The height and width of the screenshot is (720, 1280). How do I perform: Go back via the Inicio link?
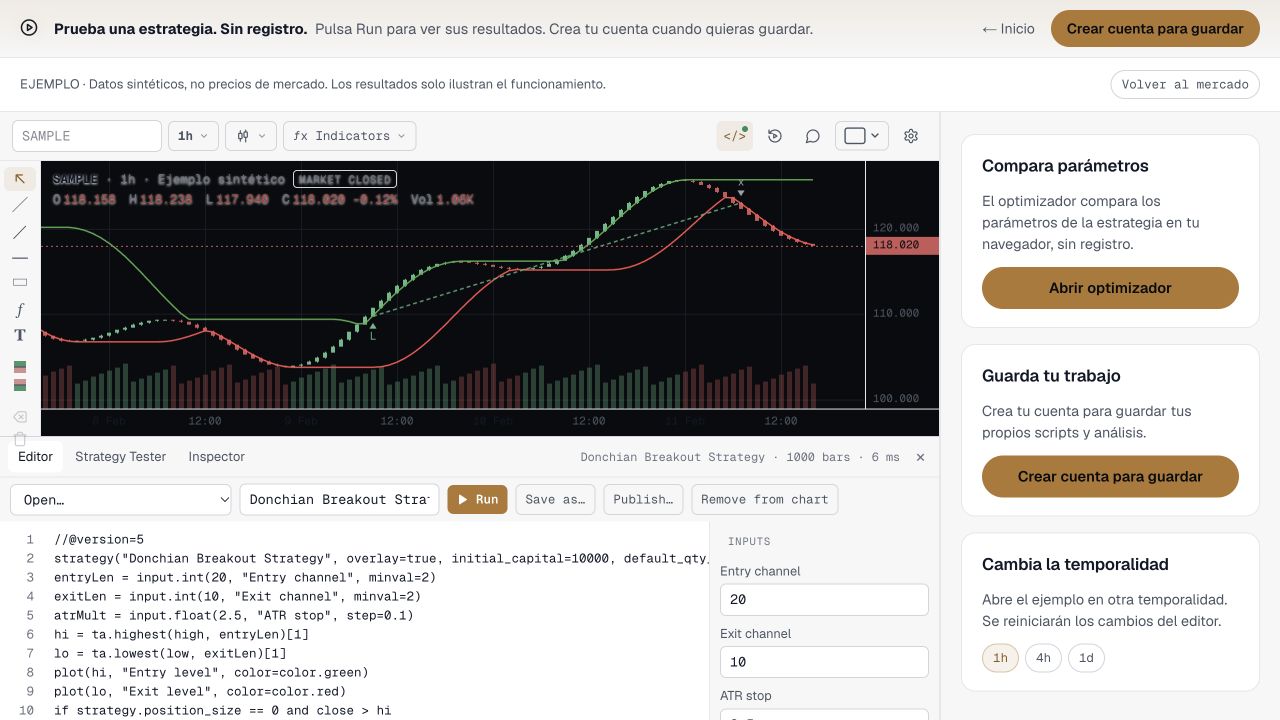point(1008,29)
